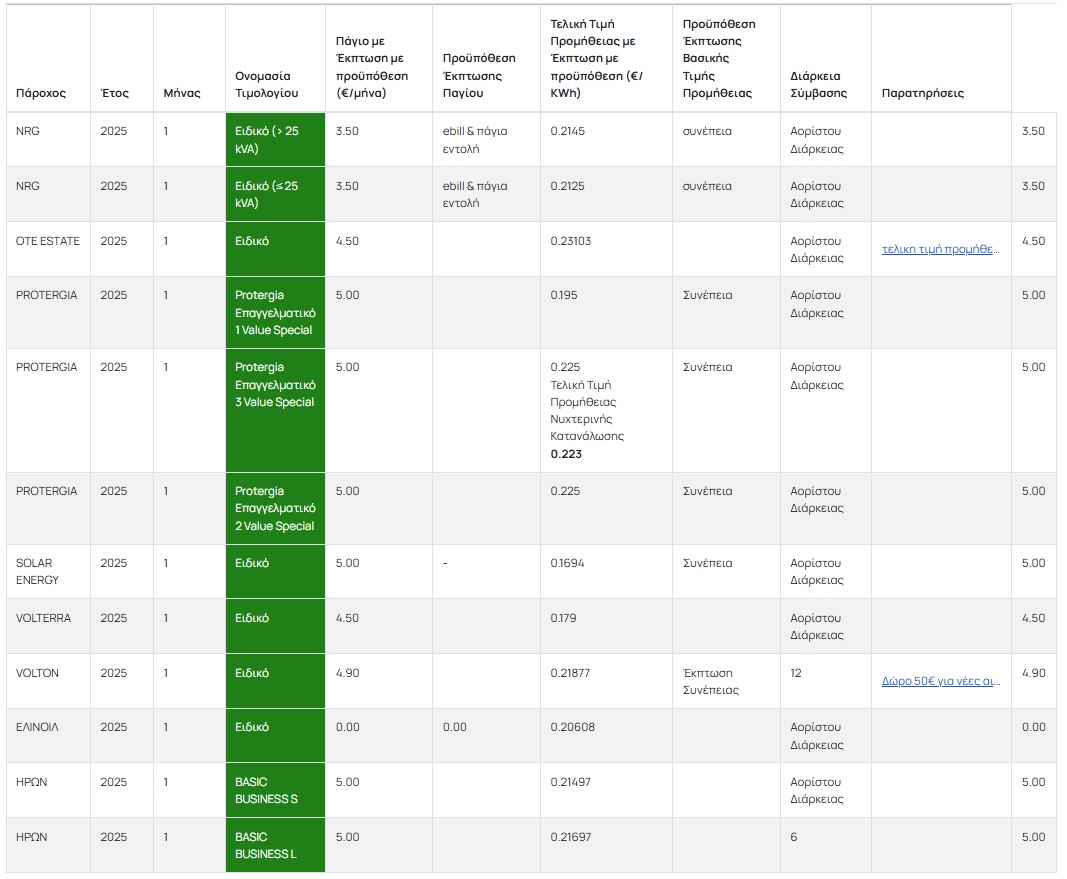Select the BASIC BUSINESS L tariff cell

[x=276, y=846]
